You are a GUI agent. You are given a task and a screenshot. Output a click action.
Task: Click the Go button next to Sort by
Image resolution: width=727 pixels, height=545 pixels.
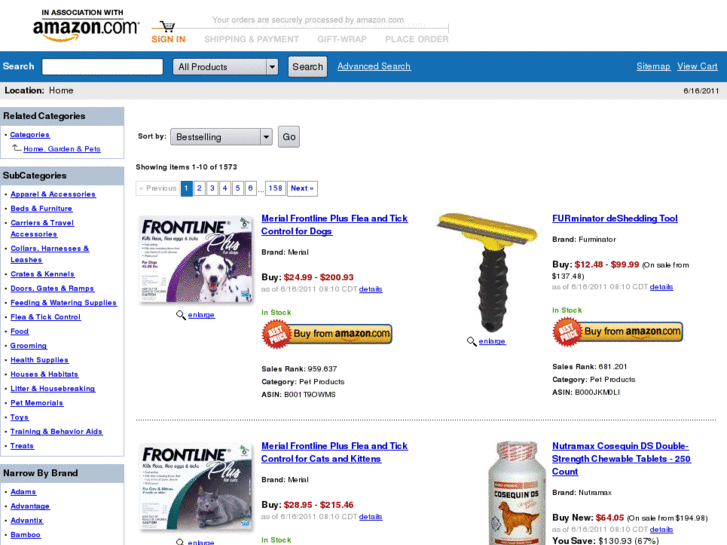pyautogui.click(x=289, y=137)
